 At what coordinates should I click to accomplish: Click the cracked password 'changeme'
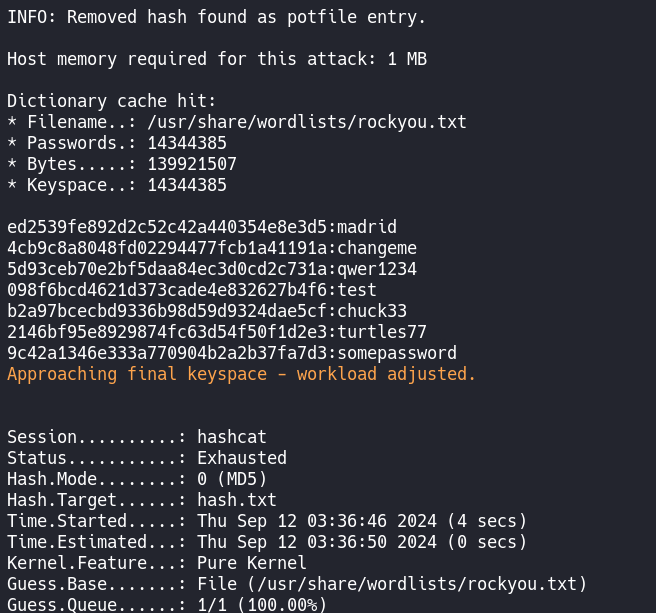(377, 248)
